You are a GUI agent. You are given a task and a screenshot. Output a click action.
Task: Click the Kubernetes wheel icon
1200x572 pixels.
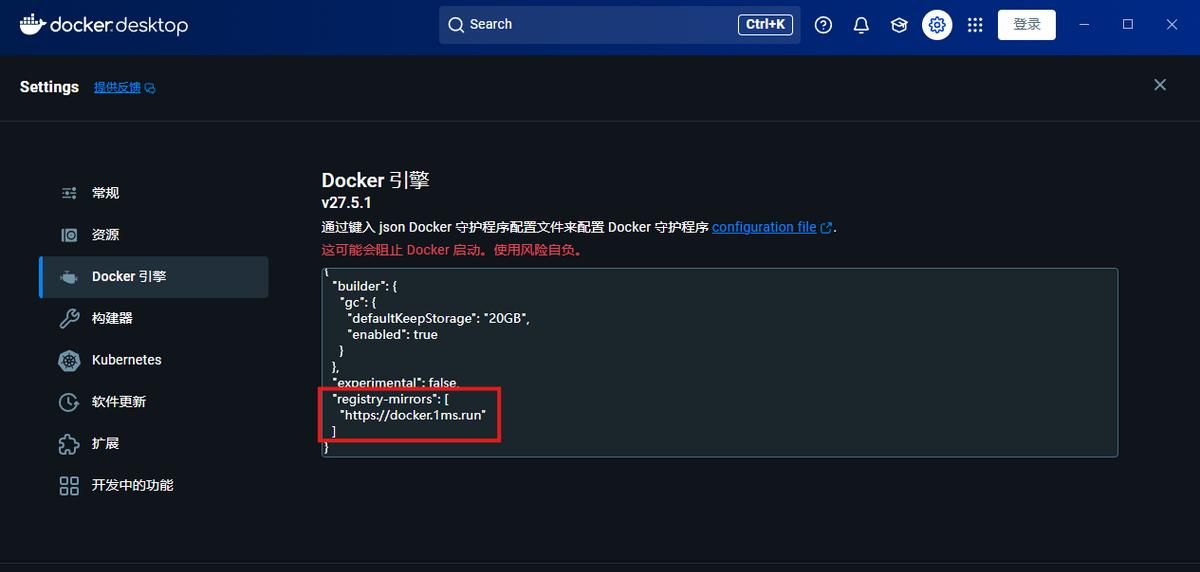pyautogui.click(x=69, y=360)
